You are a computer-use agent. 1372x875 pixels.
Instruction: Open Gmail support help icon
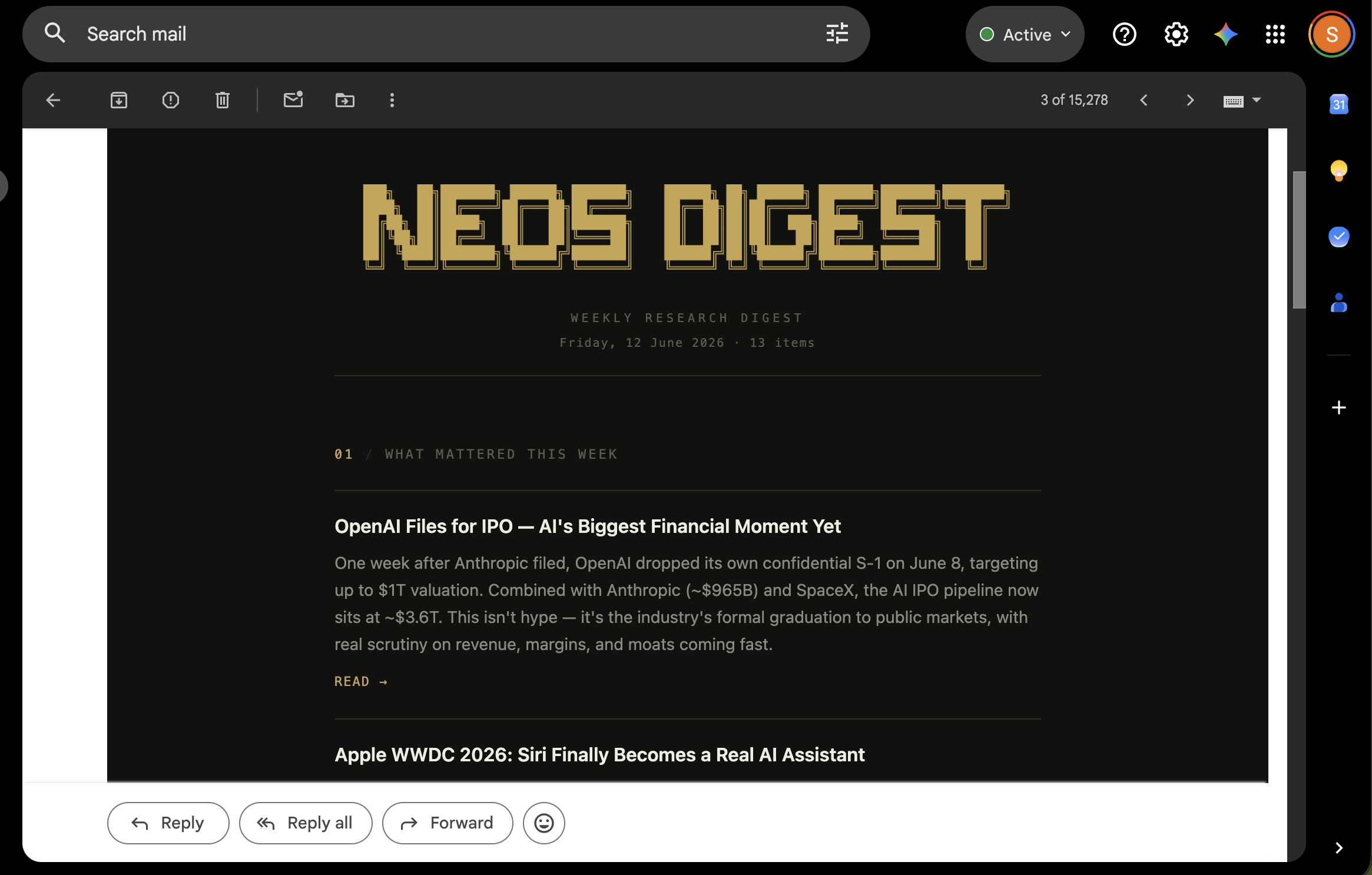[1124, 34]
